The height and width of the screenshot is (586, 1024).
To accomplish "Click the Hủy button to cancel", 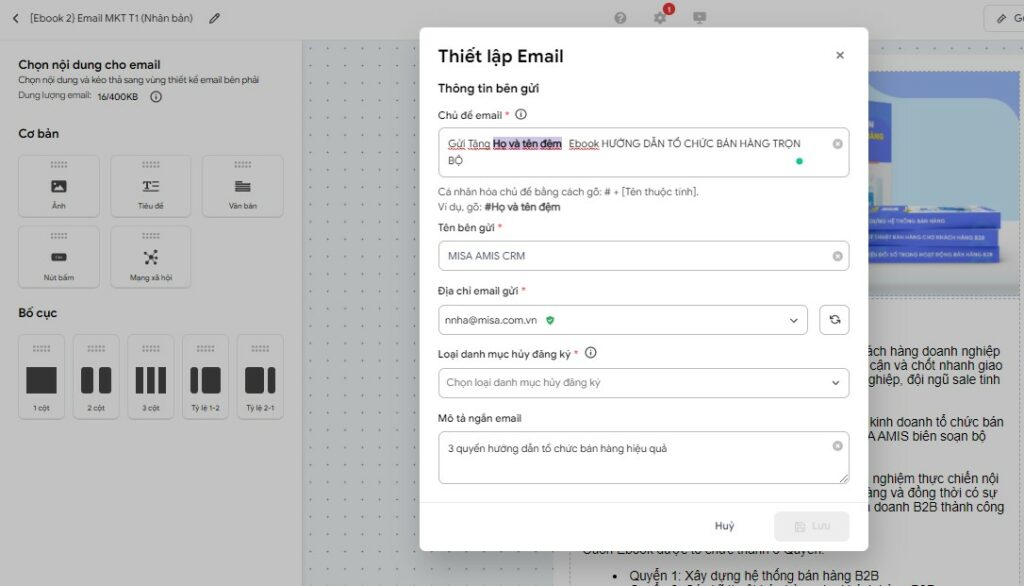I will 724,525.
